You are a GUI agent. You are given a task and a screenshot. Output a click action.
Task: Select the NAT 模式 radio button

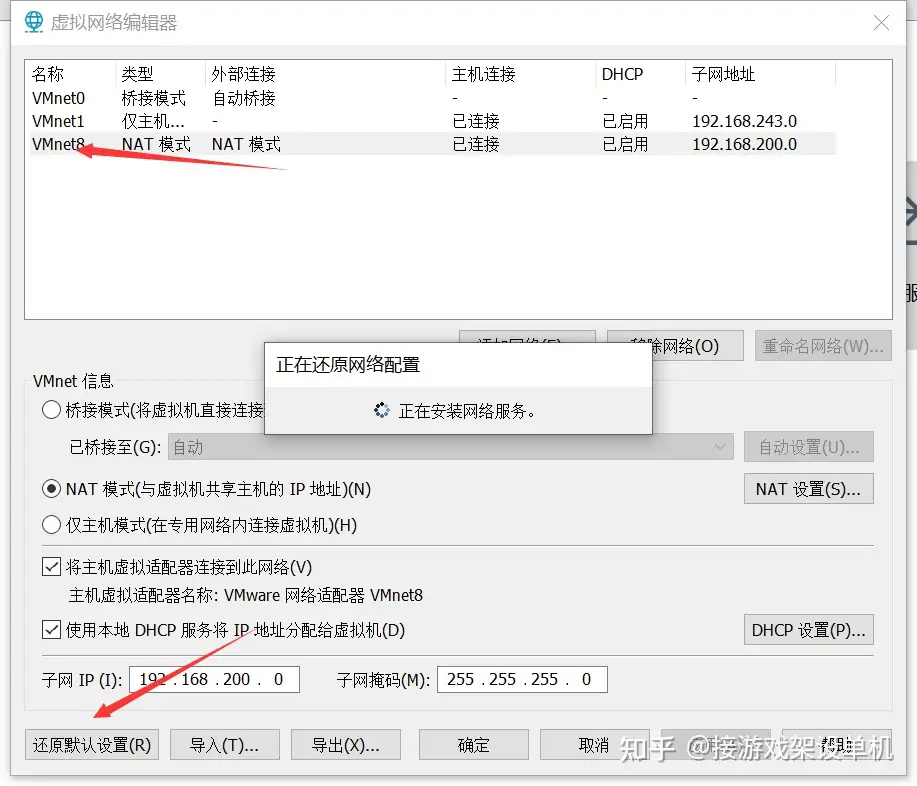pyautogui.click(x=51, y=489)
